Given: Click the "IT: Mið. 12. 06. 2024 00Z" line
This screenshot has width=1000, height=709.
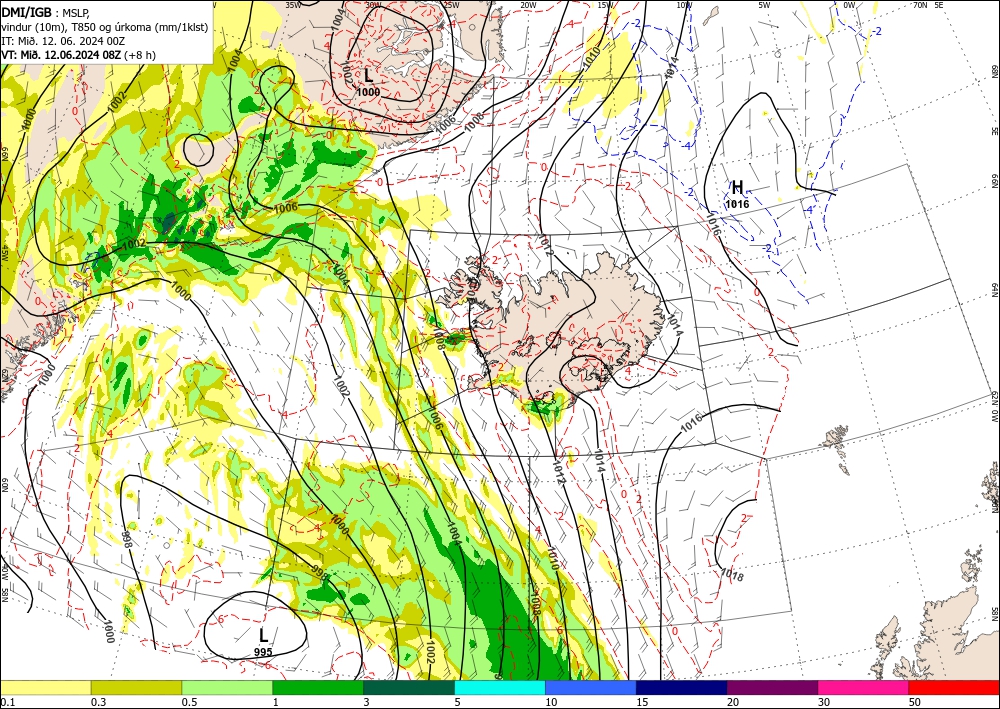Looking at the screenshot, I should point(63,41).
